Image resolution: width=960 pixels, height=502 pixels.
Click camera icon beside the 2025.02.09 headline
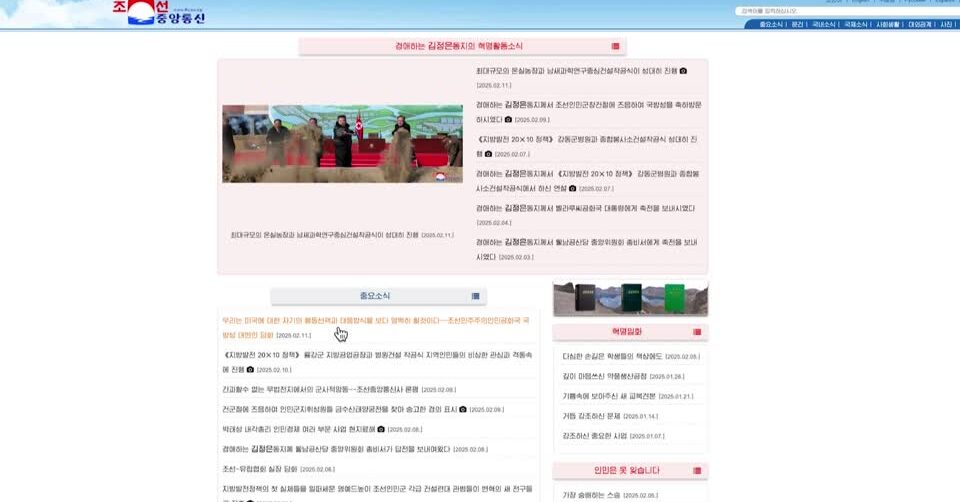(508, 119)
